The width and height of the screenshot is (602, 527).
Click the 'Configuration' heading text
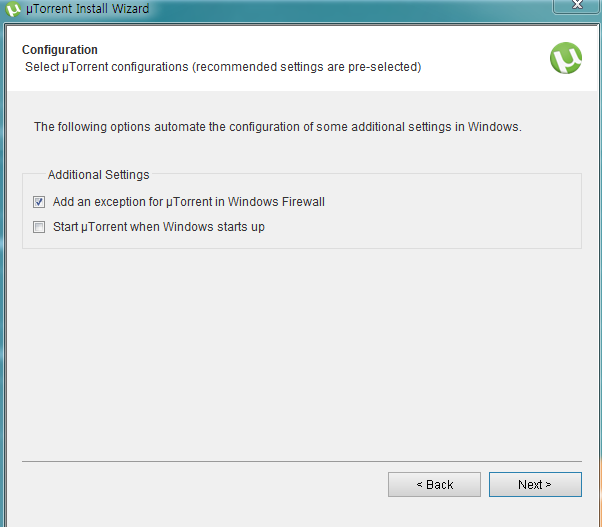pos(60,50)
